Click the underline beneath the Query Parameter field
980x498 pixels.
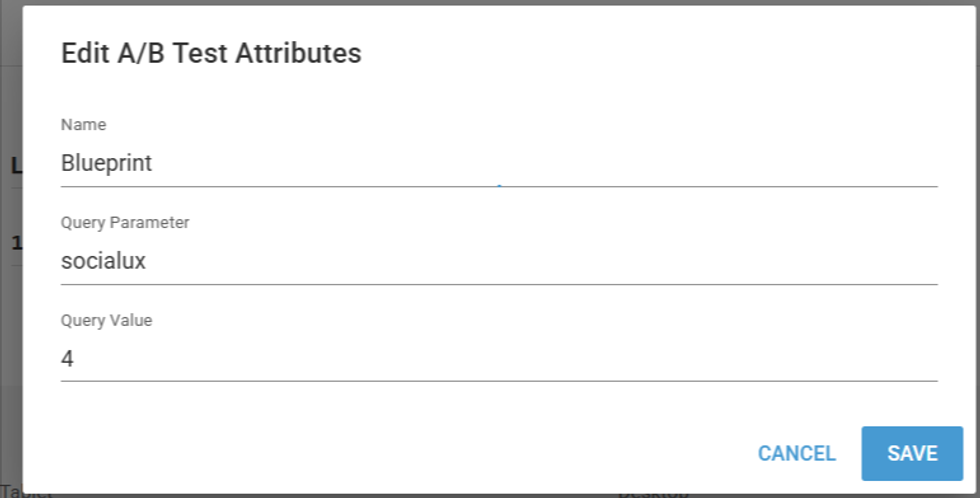coord(498,284)
